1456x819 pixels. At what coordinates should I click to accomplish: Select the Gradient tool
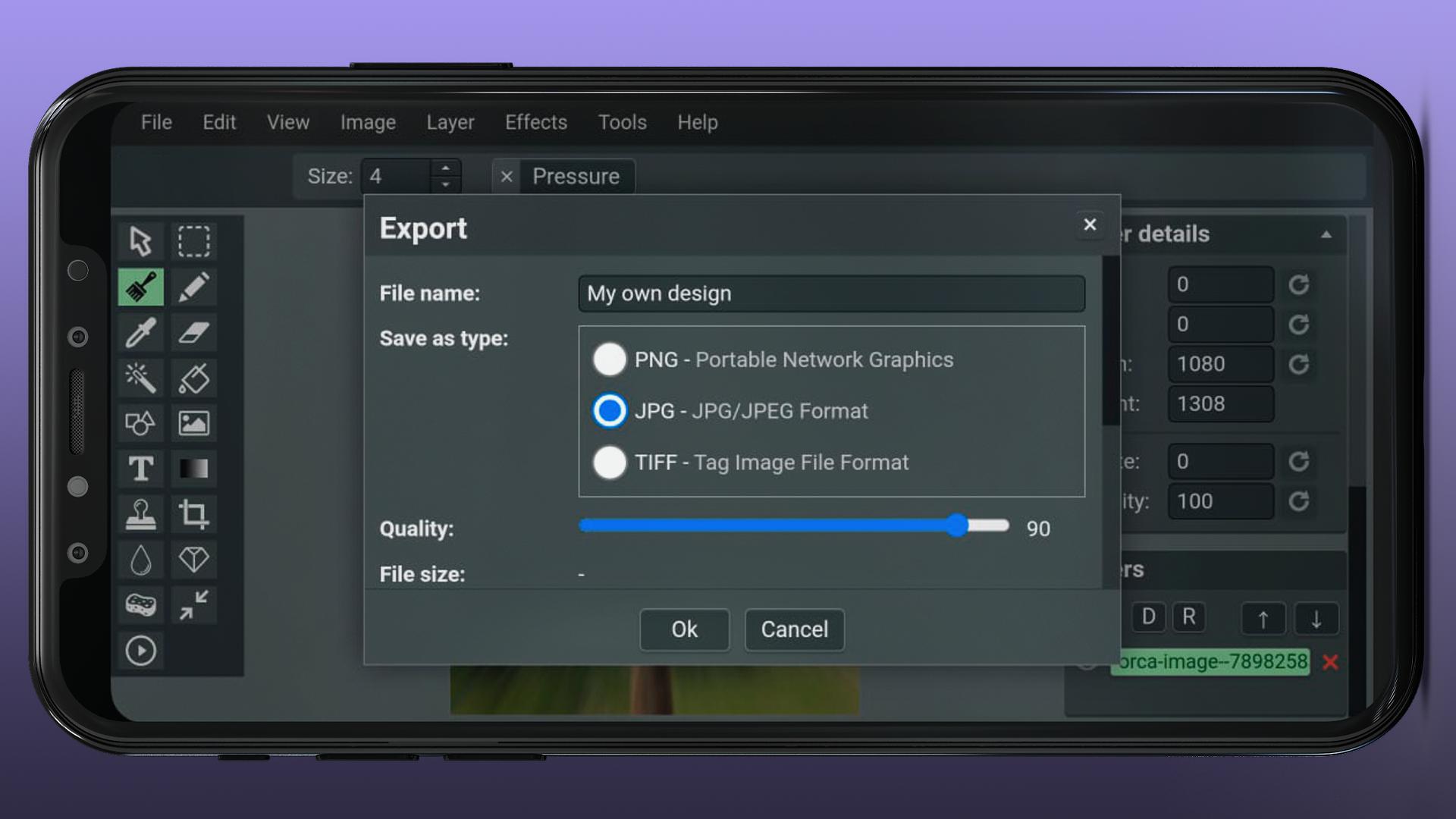194,469
